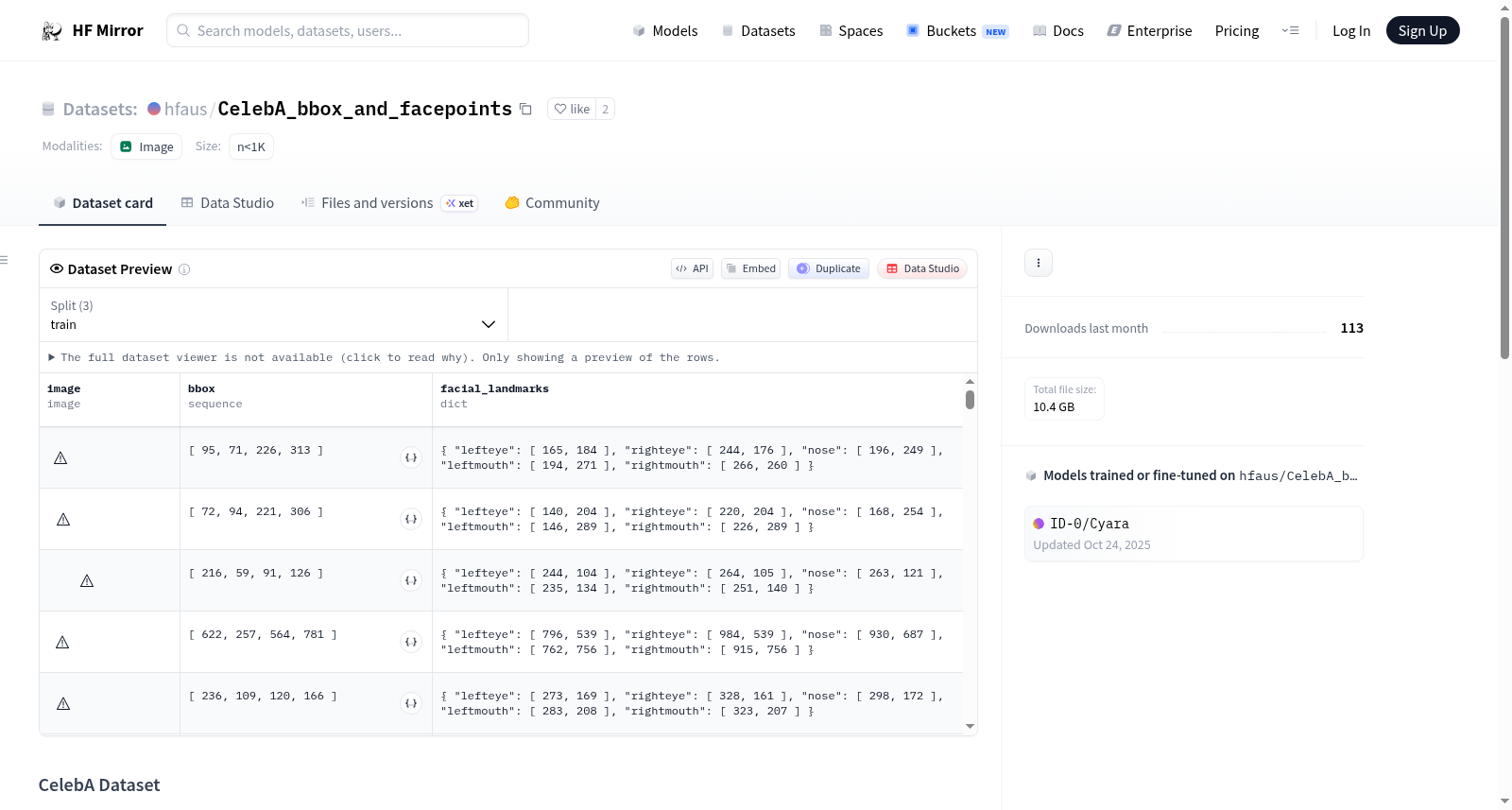
Task: Click the n<1K size tag
Action: [251, 146]
